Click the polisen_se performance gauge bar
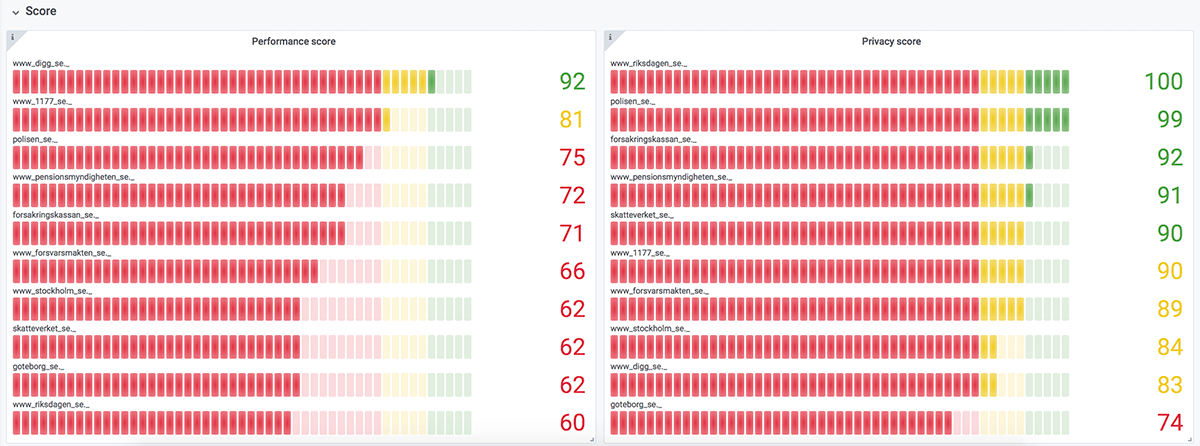The height and width of the screenshot is (446, 1200). 242,158
